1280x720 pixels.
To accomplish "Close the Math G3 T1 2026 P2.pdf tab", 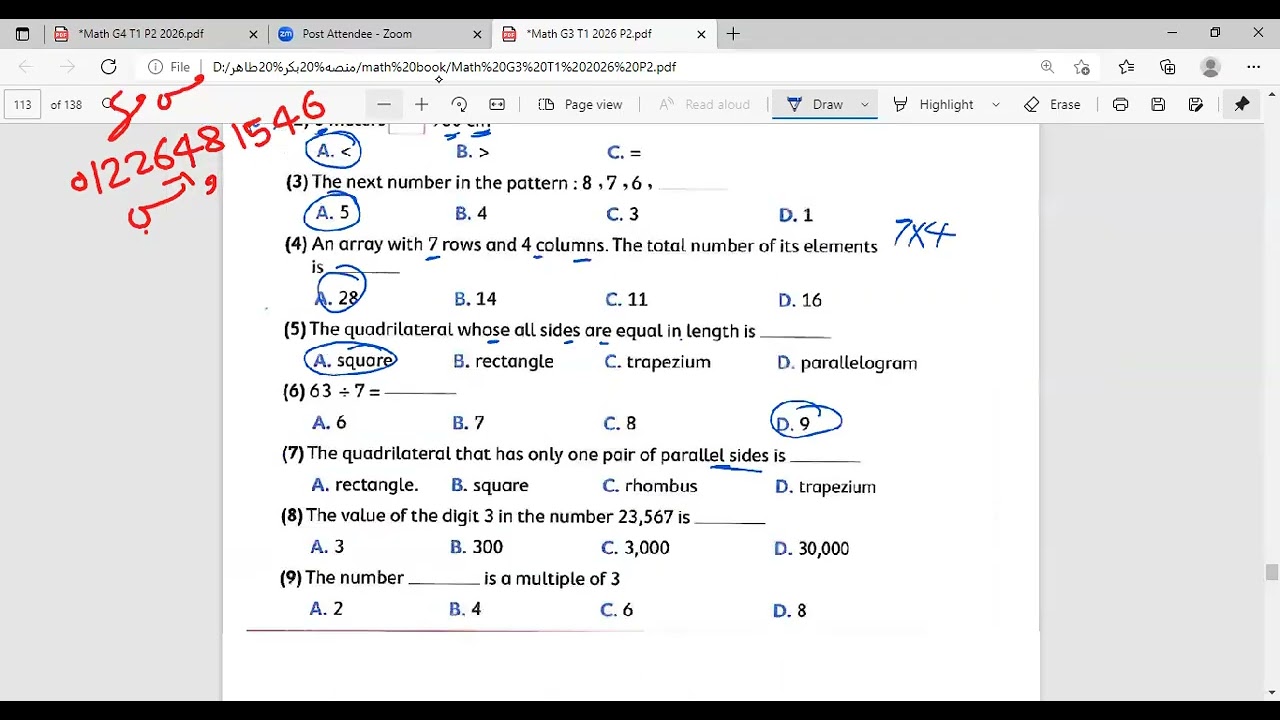I will pyautogui.click(x=701, y=34).
